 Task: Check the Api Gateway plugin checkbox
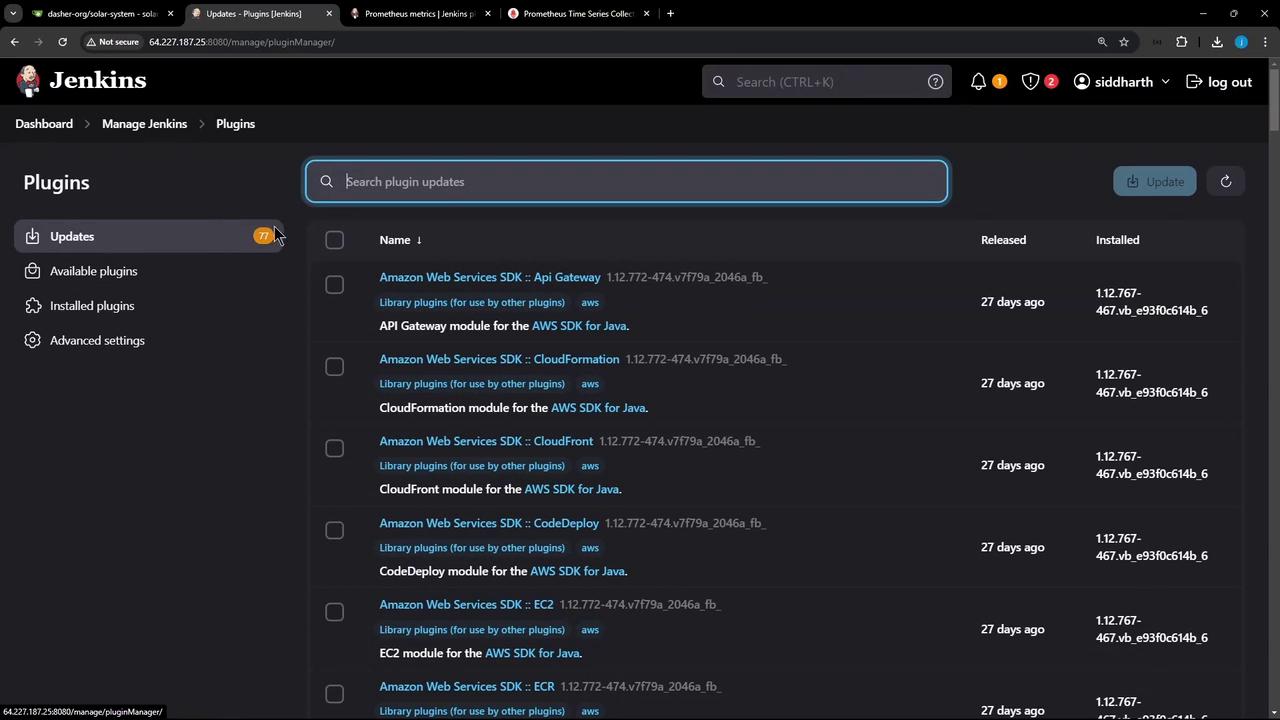[334, 285]
